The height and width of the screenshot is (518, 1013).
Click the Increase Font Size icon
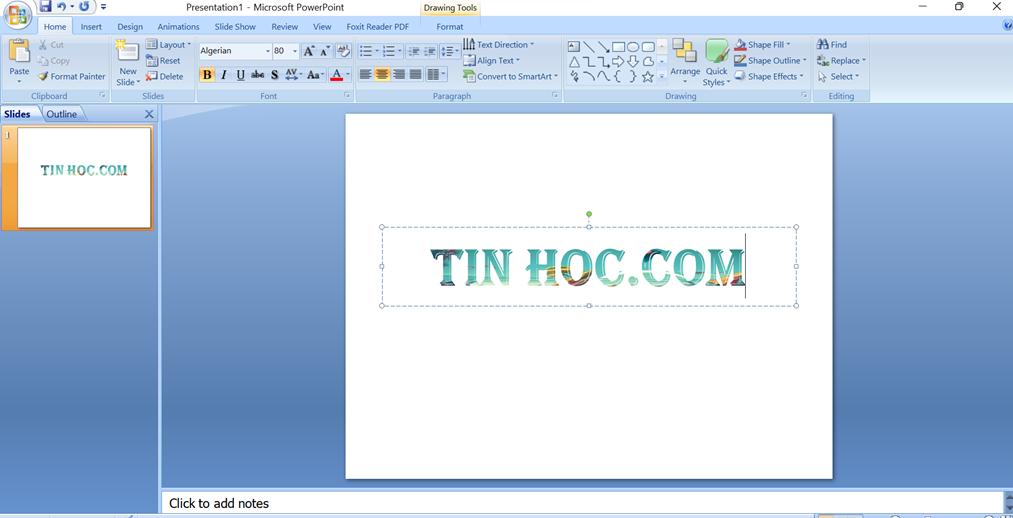coord(309,51)
